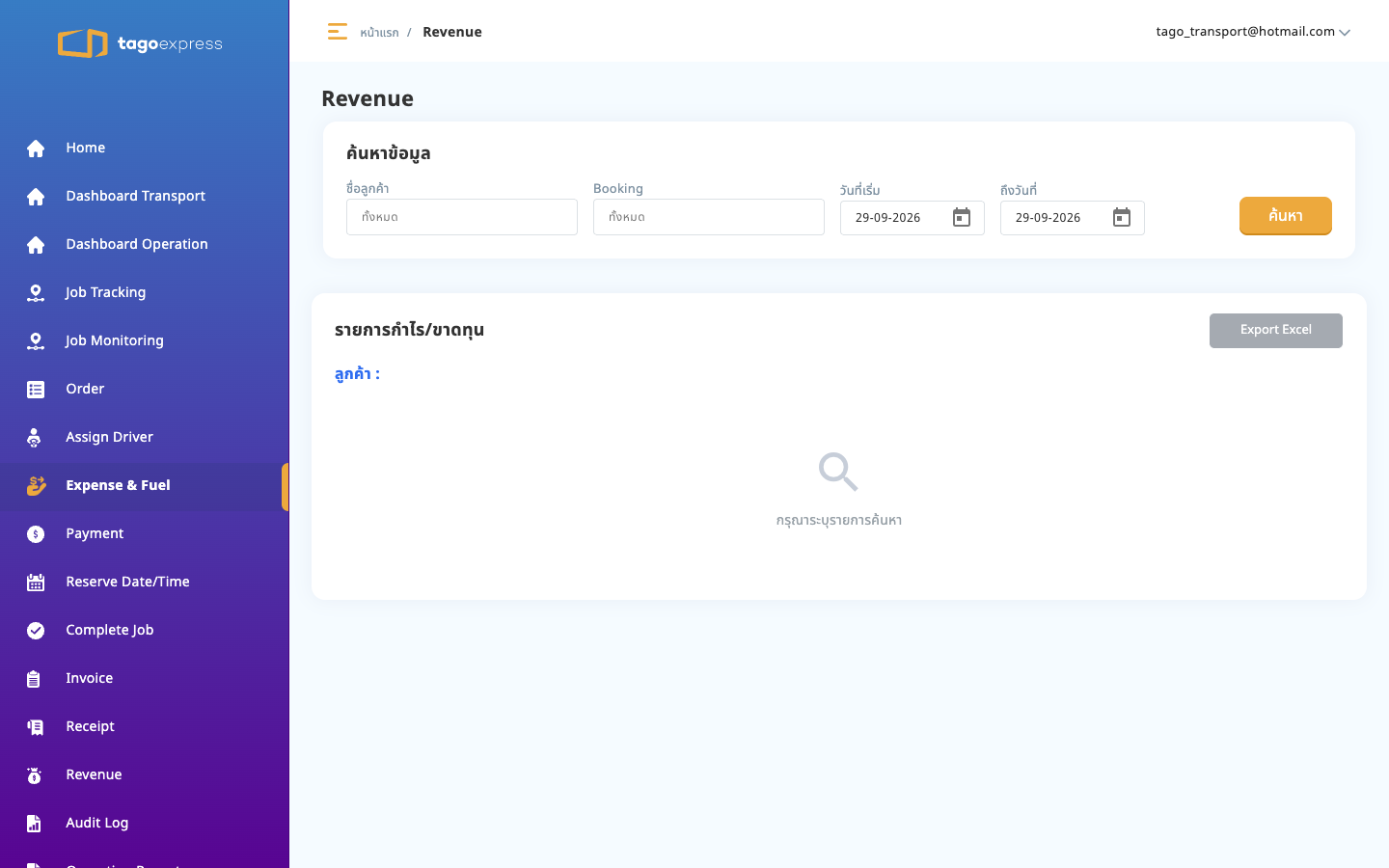The image size is (1389, 868).
Task: Open the start date calendar icon
Action: point(962,217)
